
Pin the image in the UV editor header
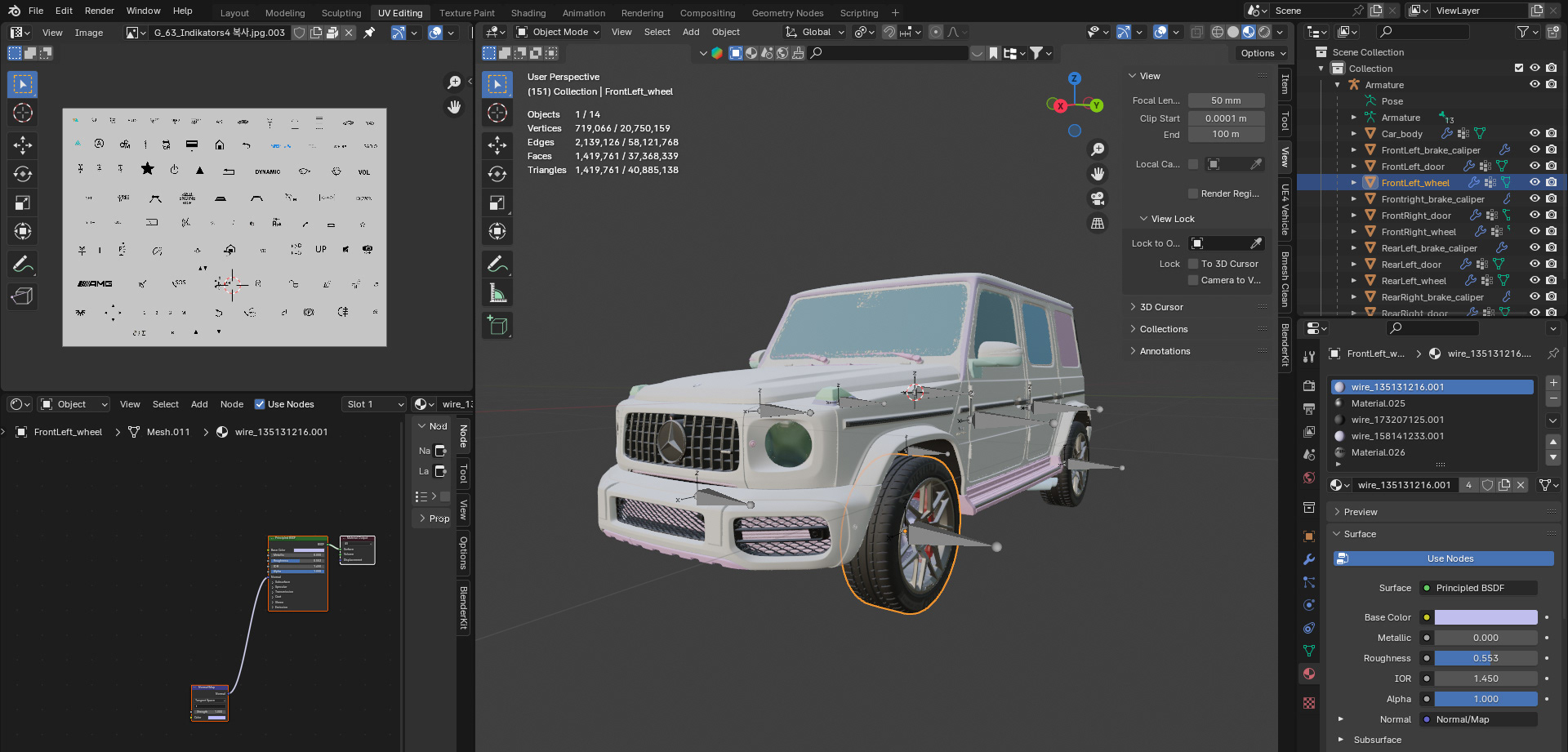point(369,33)
